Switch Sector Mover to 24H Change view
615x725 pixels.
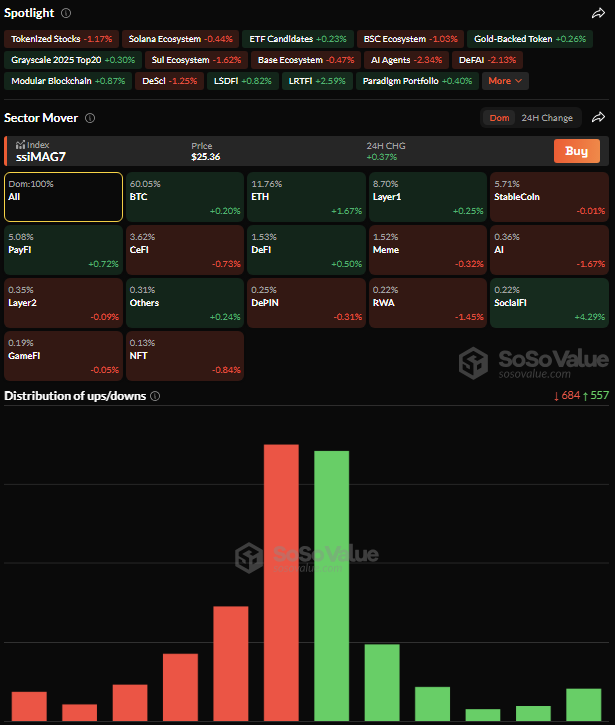(547, 118)
